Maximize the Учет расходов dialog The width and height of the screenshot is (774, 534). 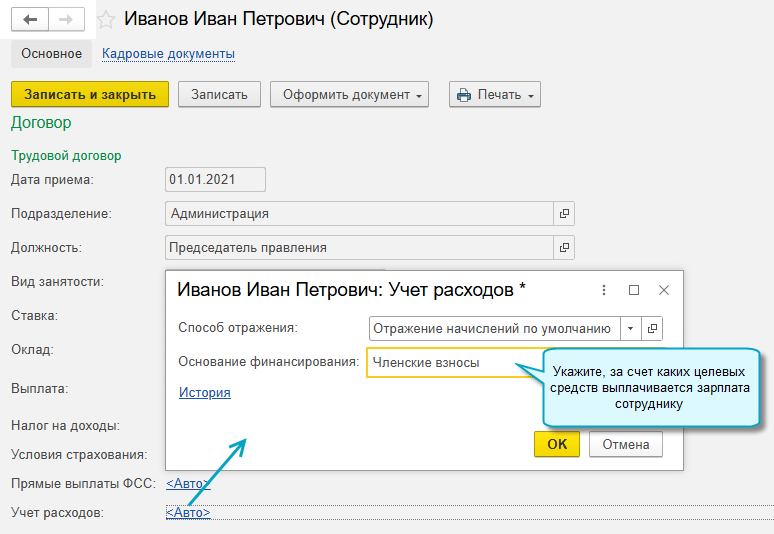pos(634,290)
